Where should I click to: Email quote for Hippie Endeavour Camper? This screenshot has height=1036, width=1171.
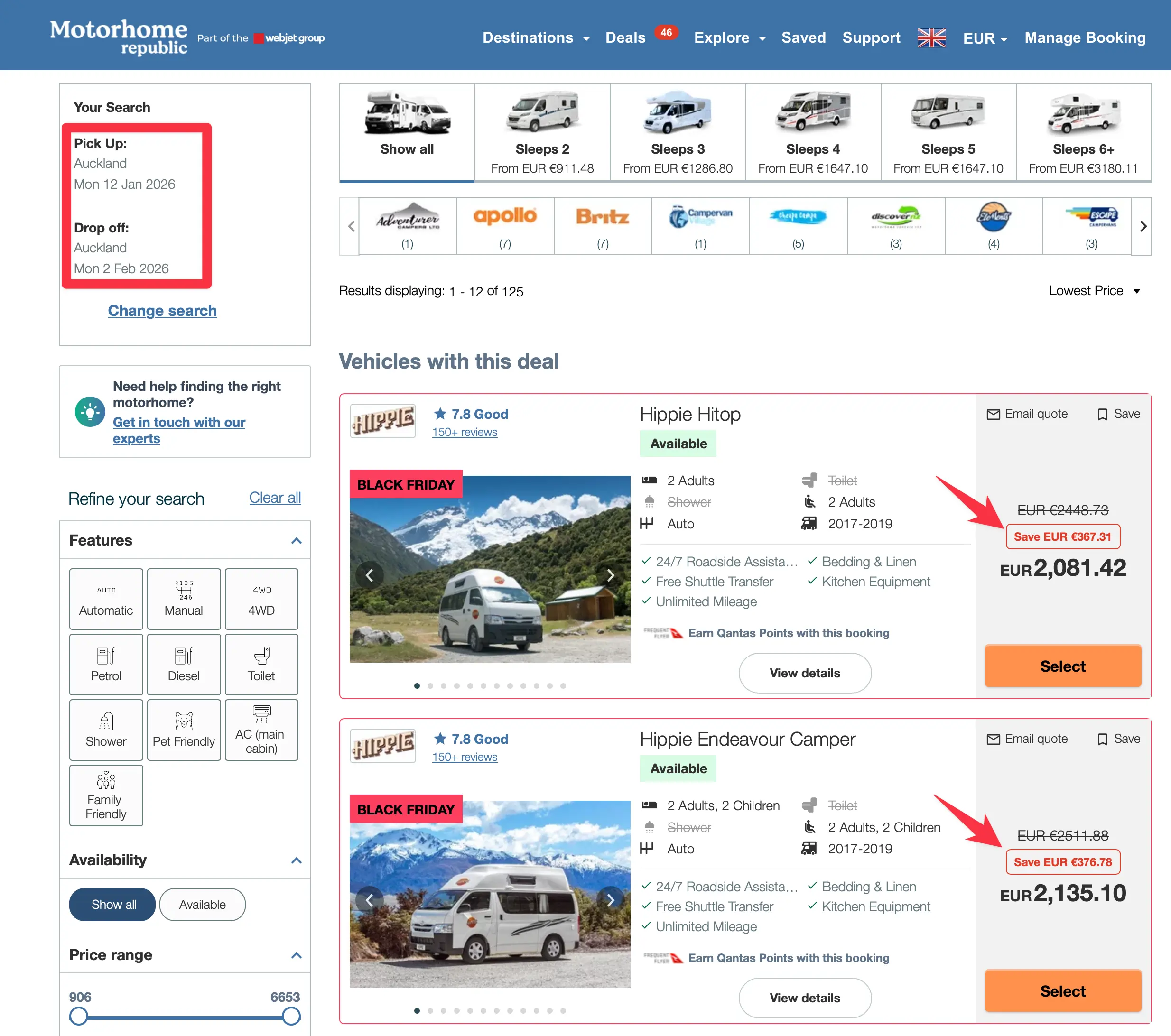(x=1027, y=739)
